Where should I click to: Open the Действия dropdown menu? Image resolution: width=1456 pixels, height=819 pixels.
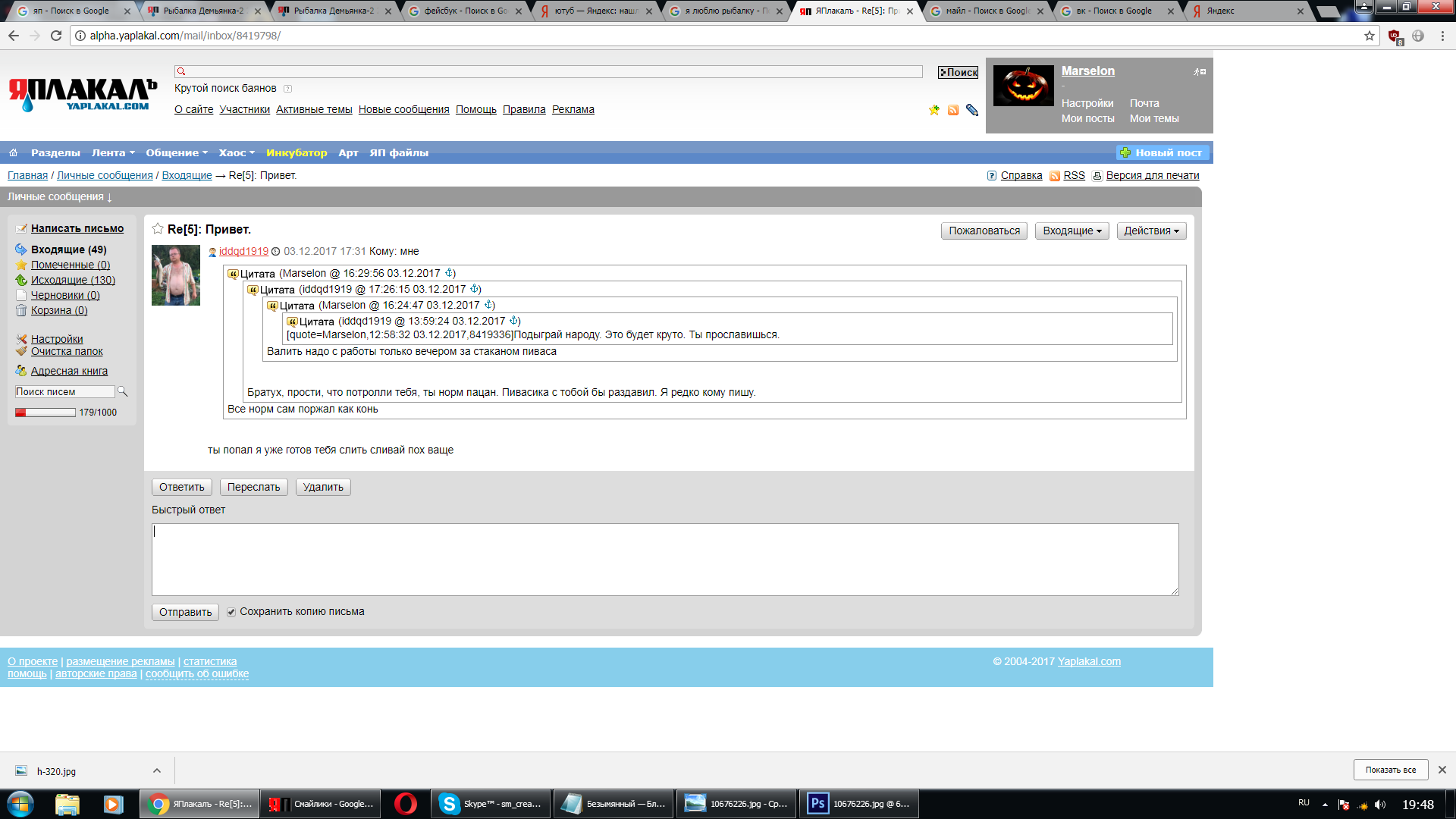click(1151, 231)
